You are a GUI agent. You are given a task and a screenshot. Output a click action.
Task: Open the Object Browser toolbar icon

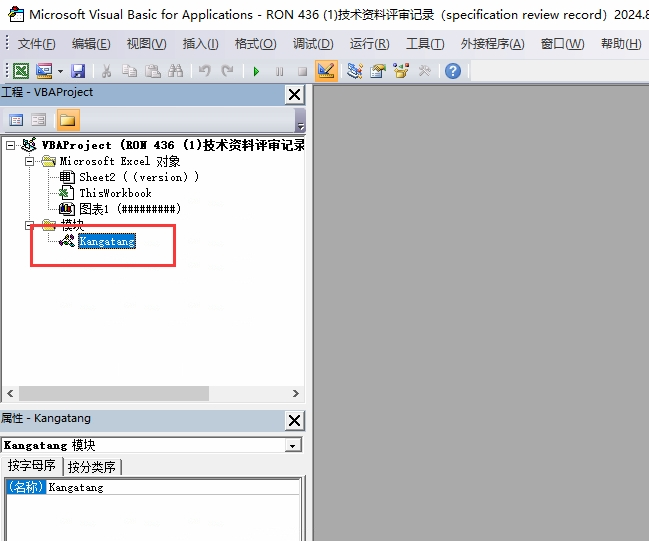tap(401, 71)
